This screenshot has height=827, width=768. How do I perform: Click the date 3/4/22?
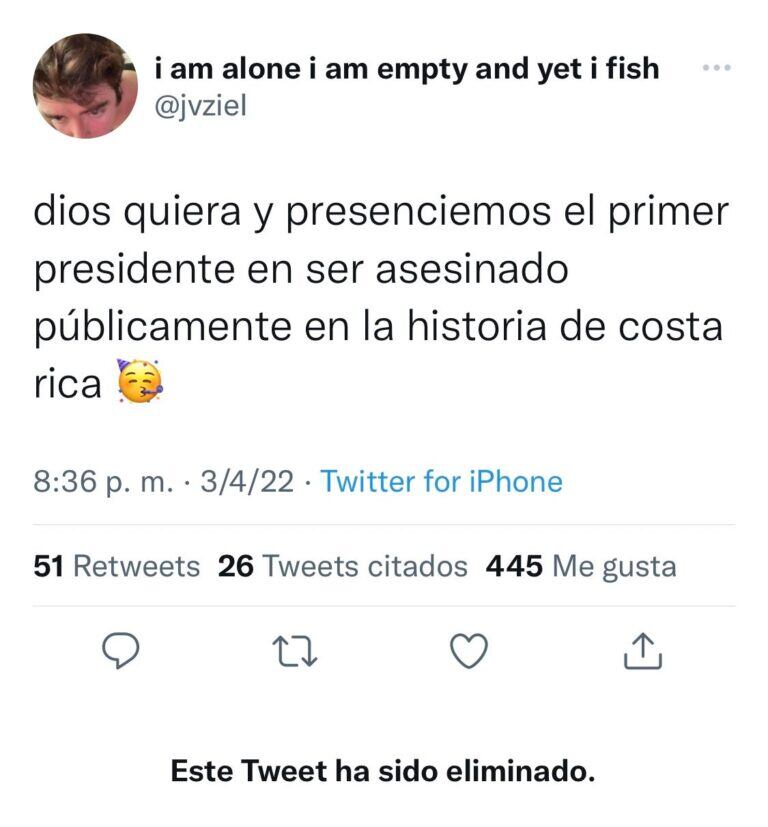[245, 481]
